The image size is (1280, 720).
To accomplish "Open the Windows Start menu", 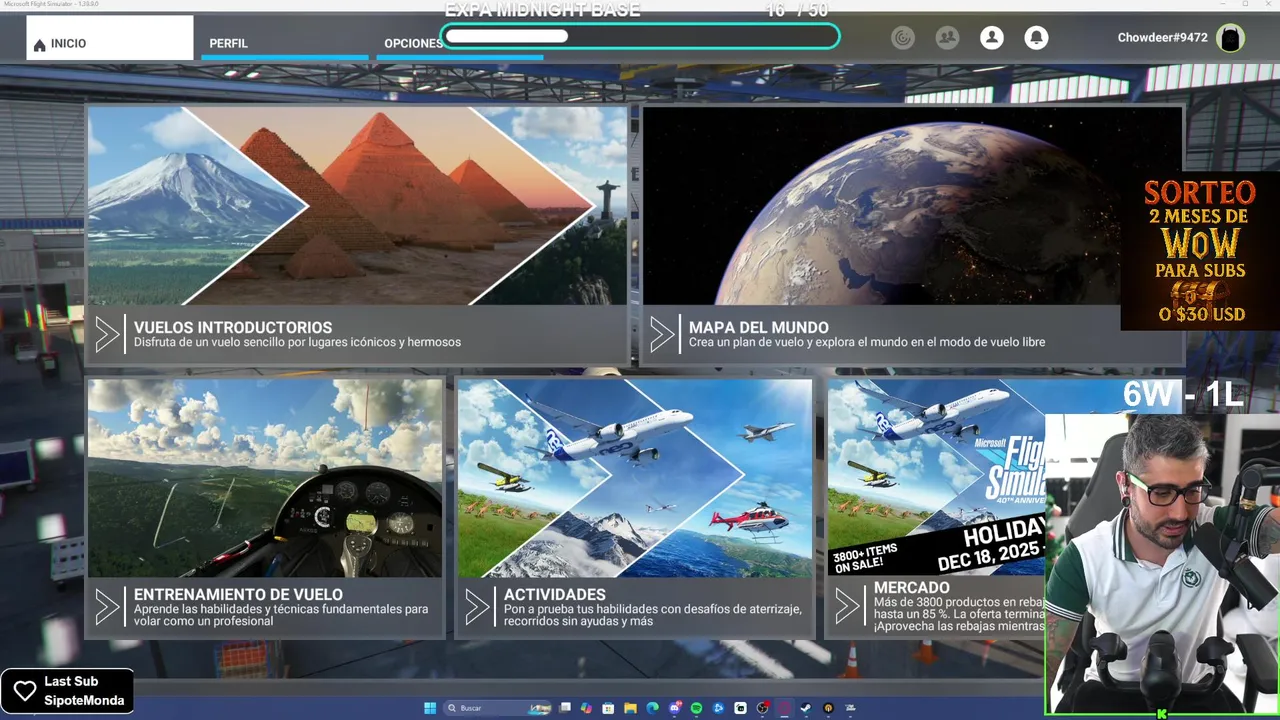I will tap(430, 708).
